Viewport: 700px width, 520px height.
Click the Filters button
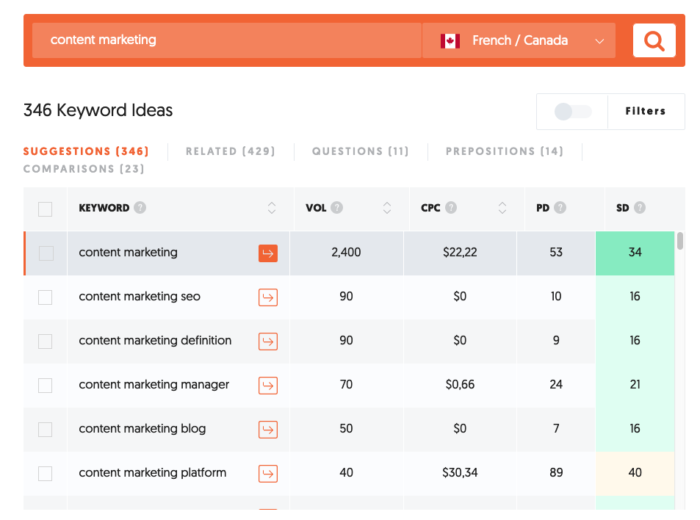pyautogui.click(x=645, y=111)
